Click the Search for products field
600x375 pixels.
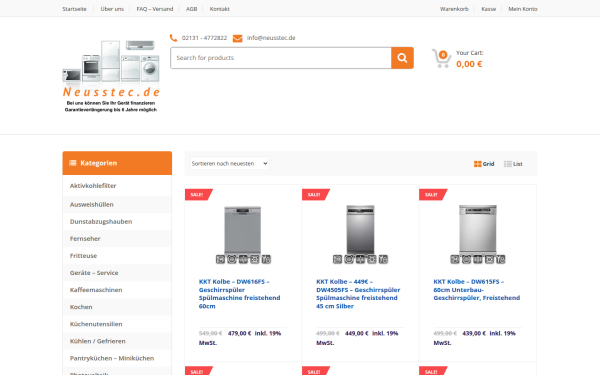[x=281, y=58]
